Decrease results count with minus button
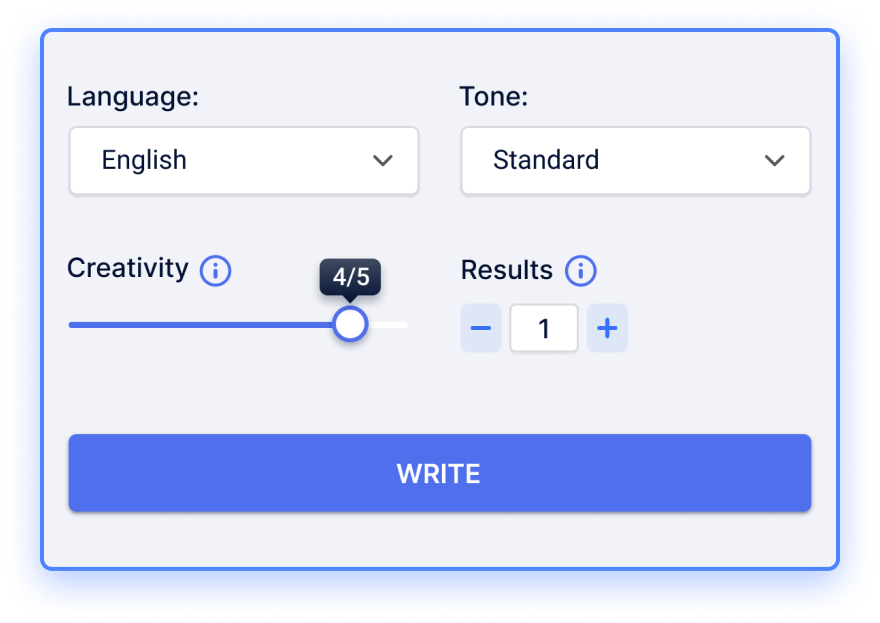This screenshot has width=880, height=623. coord(480,328)
